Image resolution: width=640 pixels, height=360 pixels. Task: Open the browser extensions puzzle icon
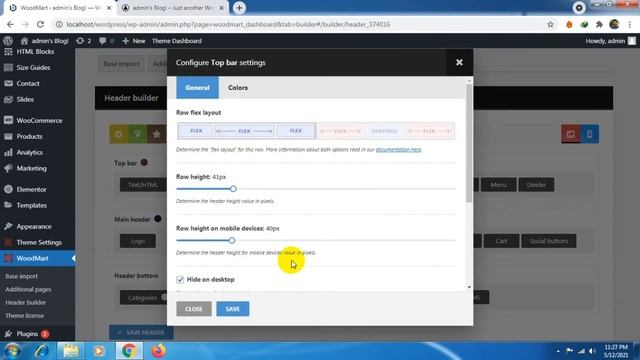tap(599, 24)
